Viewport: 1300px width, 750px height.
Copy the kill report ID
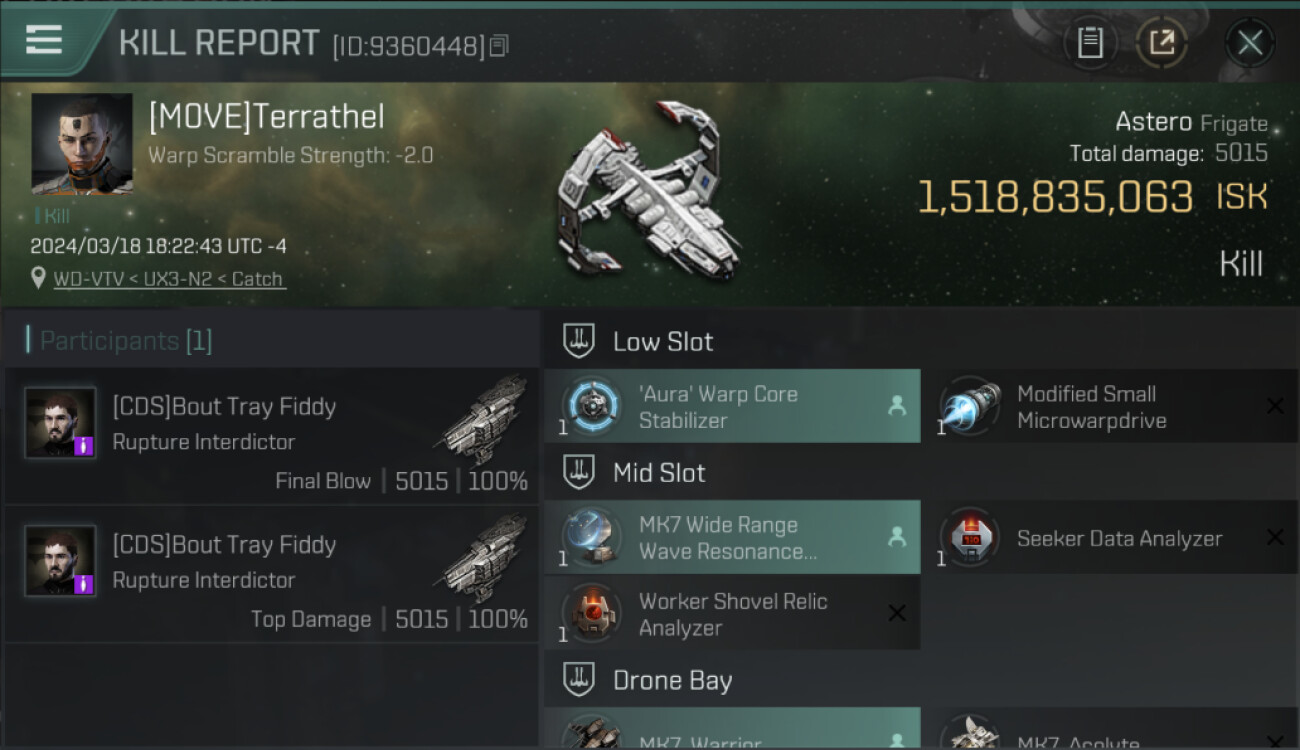point(500,45)
